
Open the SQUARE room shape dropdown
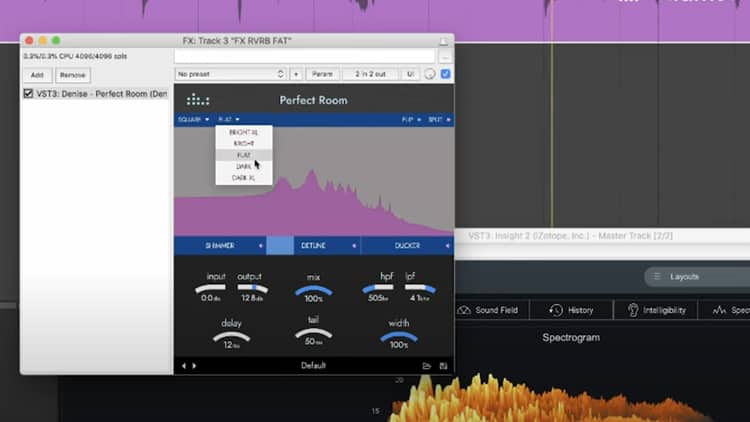point(193,119)
